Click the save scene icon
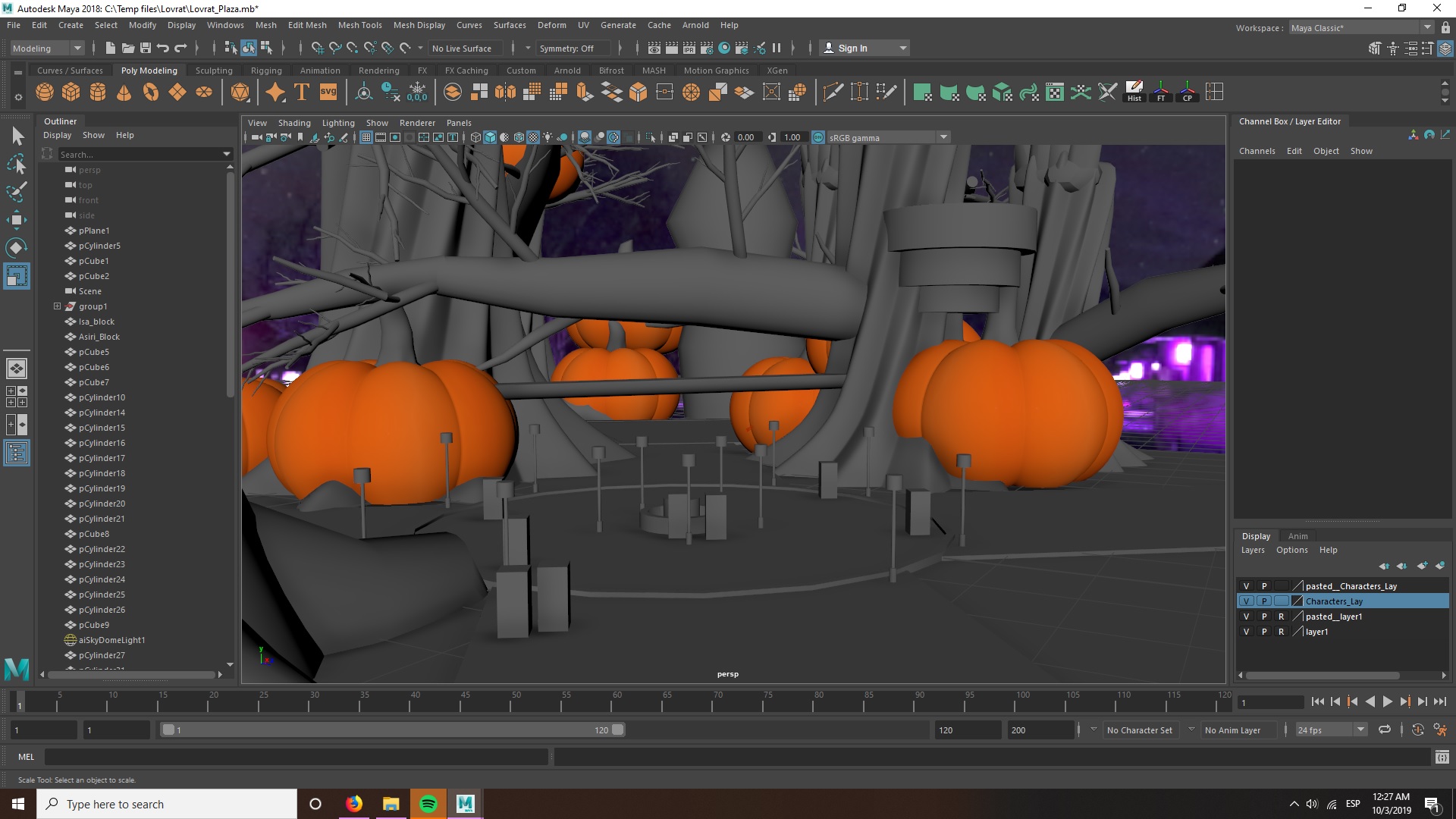The height and width of the screenshot is (819, 1456). [x=146, y=48]
